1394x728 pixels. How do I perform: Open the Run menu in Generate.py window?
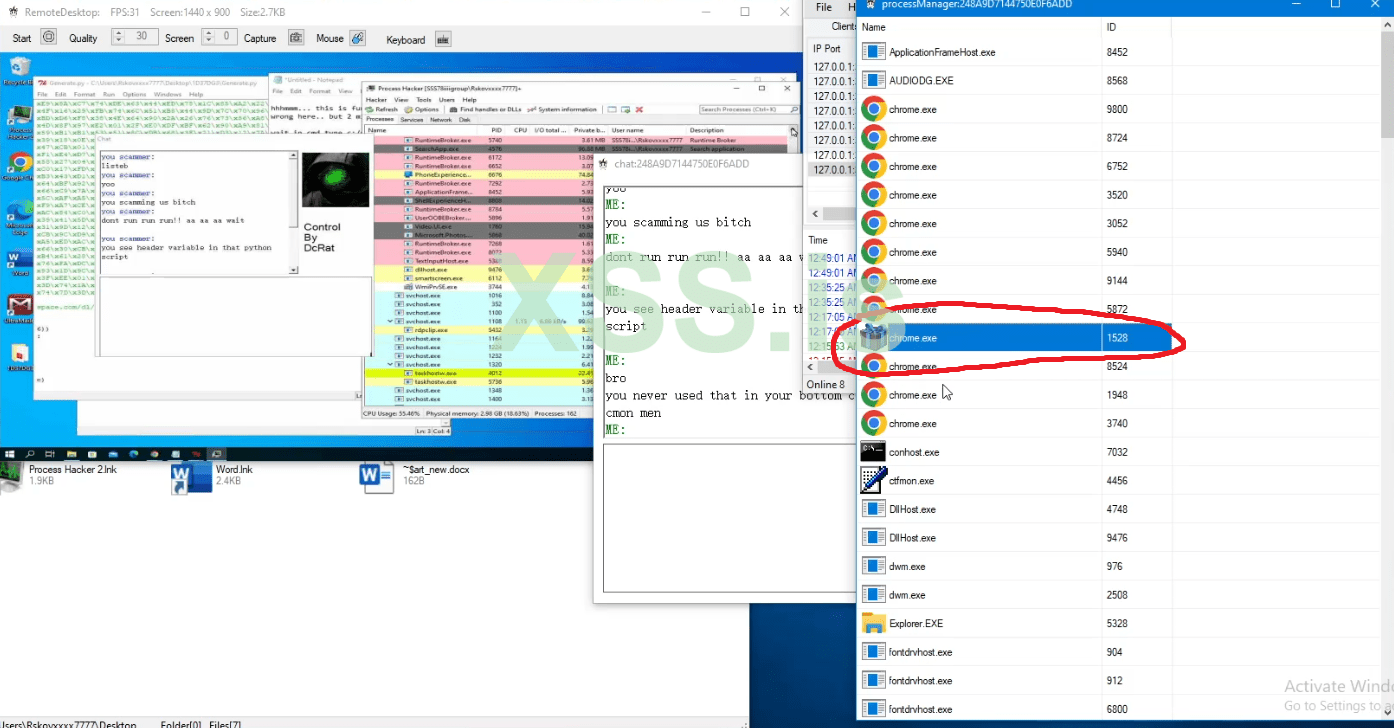(x=109, y=93)
